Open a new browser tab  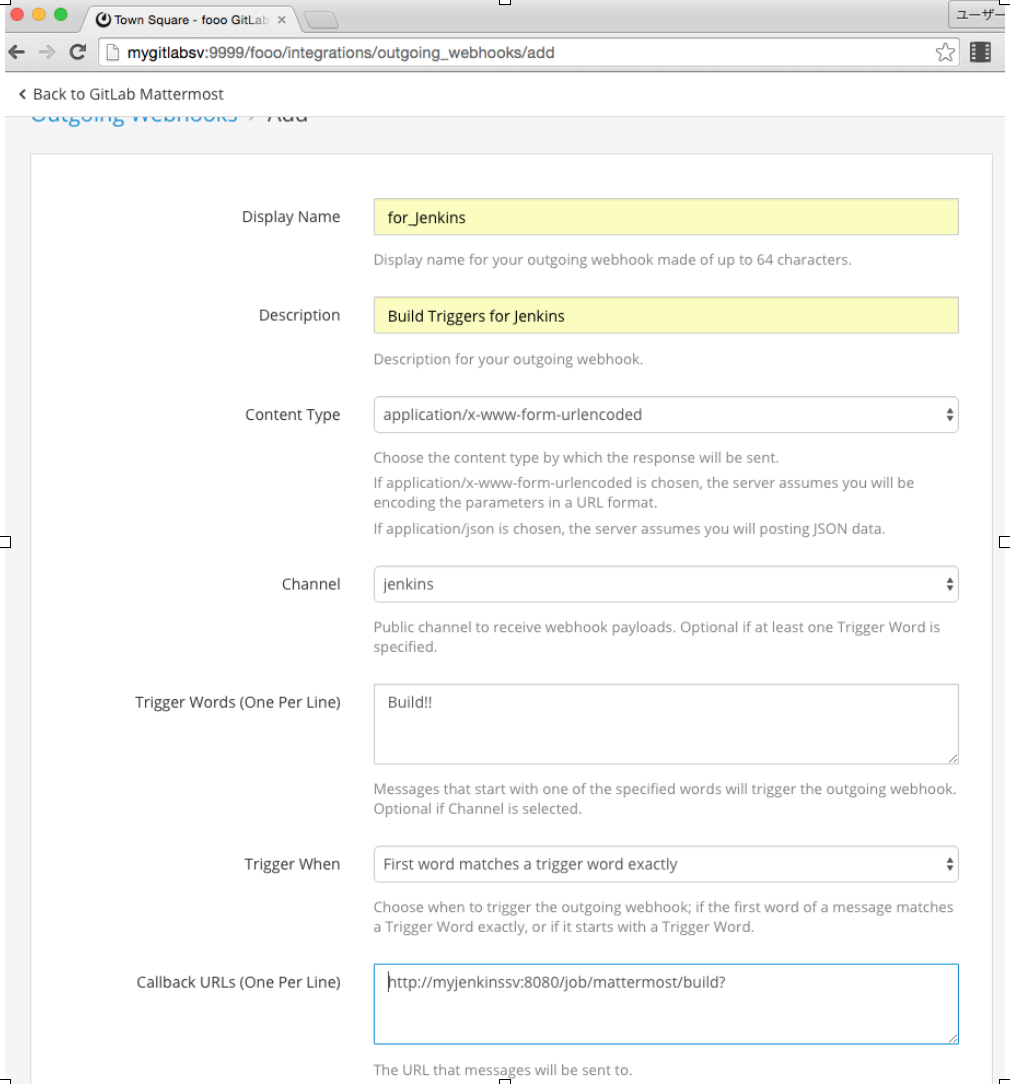(320, 18)
